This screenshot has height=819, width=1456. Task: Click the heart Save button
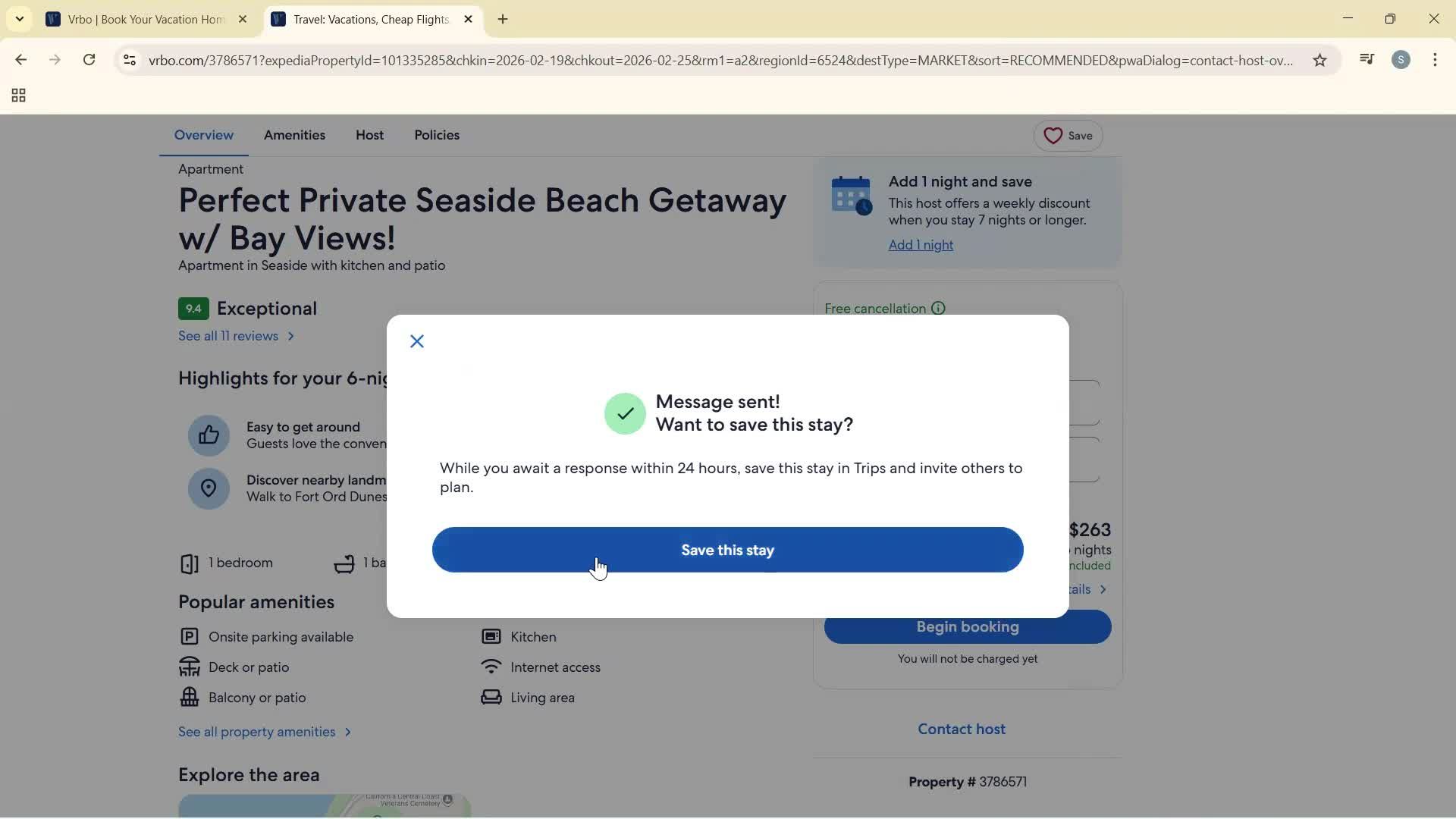point(1068,136)
